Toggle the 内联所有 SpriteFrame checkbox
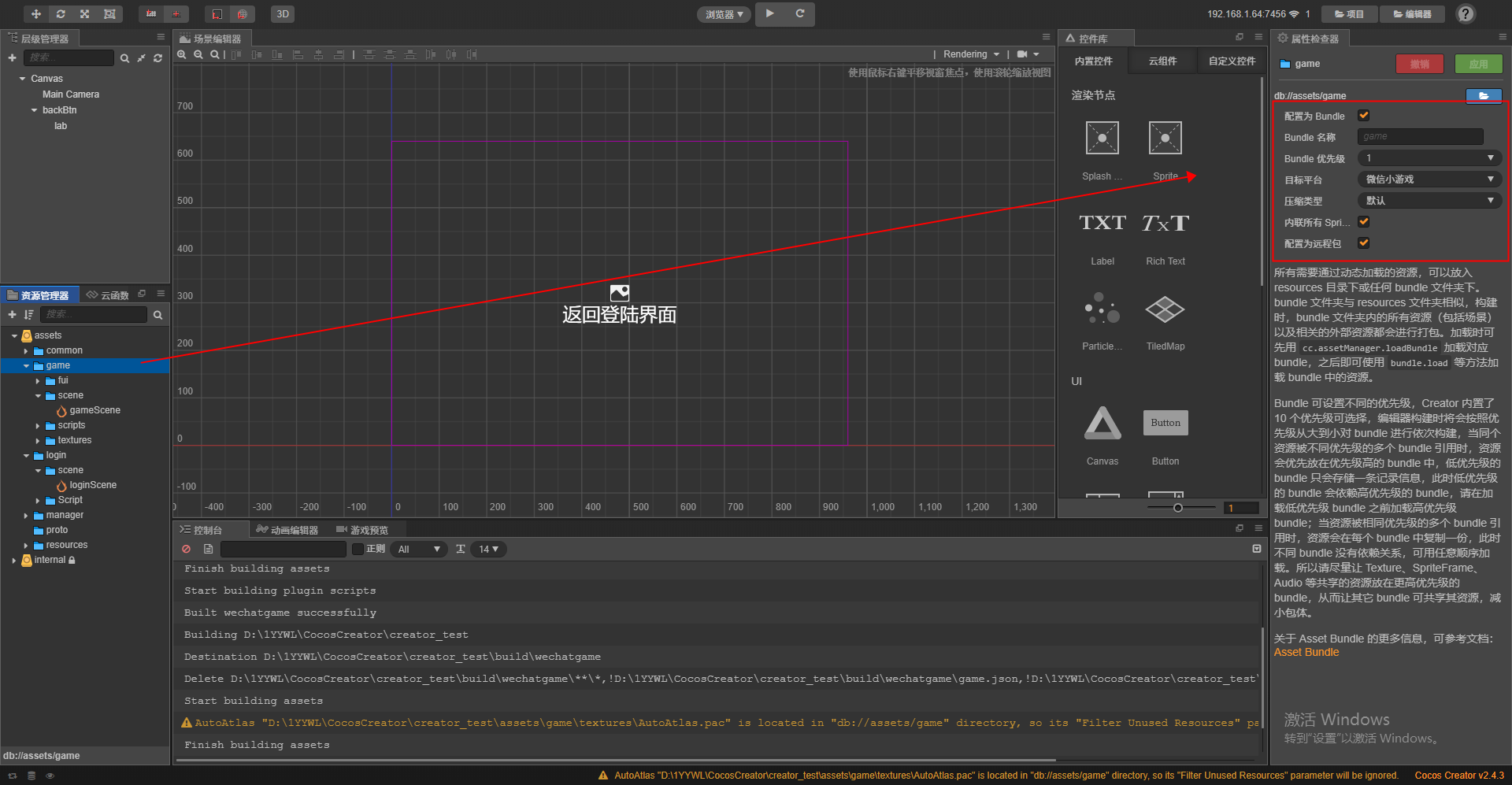The image size is (1512, 785). [x=1364, y=222]
